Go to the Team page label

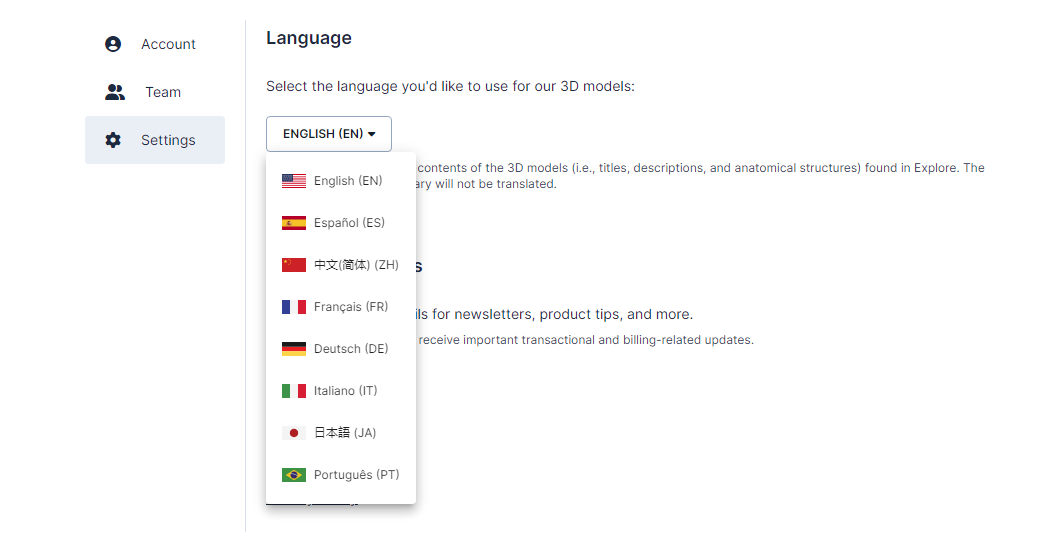tap(163, 92)
